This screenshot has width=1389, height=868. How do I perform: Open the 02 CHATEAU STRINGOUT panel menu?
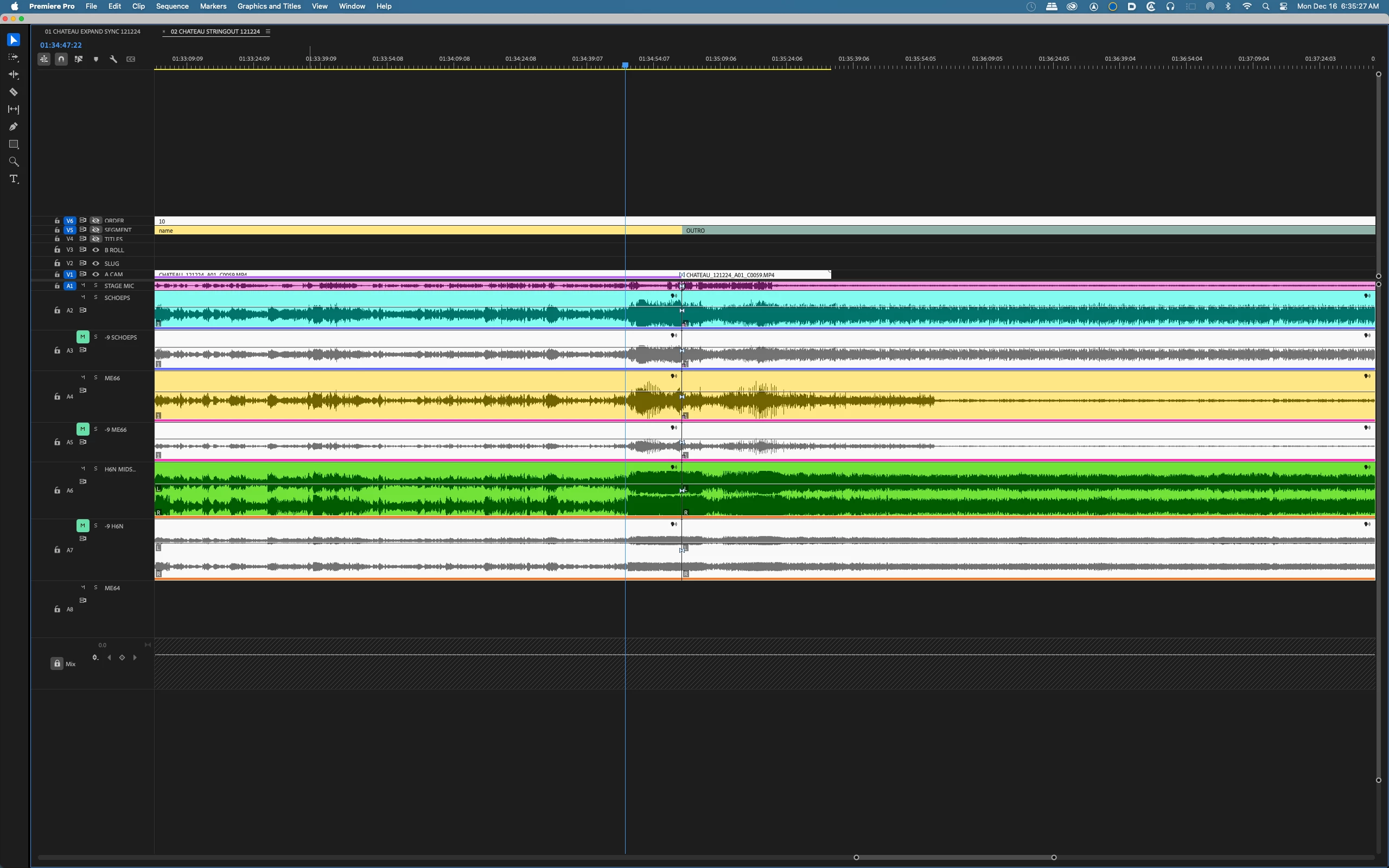coord(268,31)
